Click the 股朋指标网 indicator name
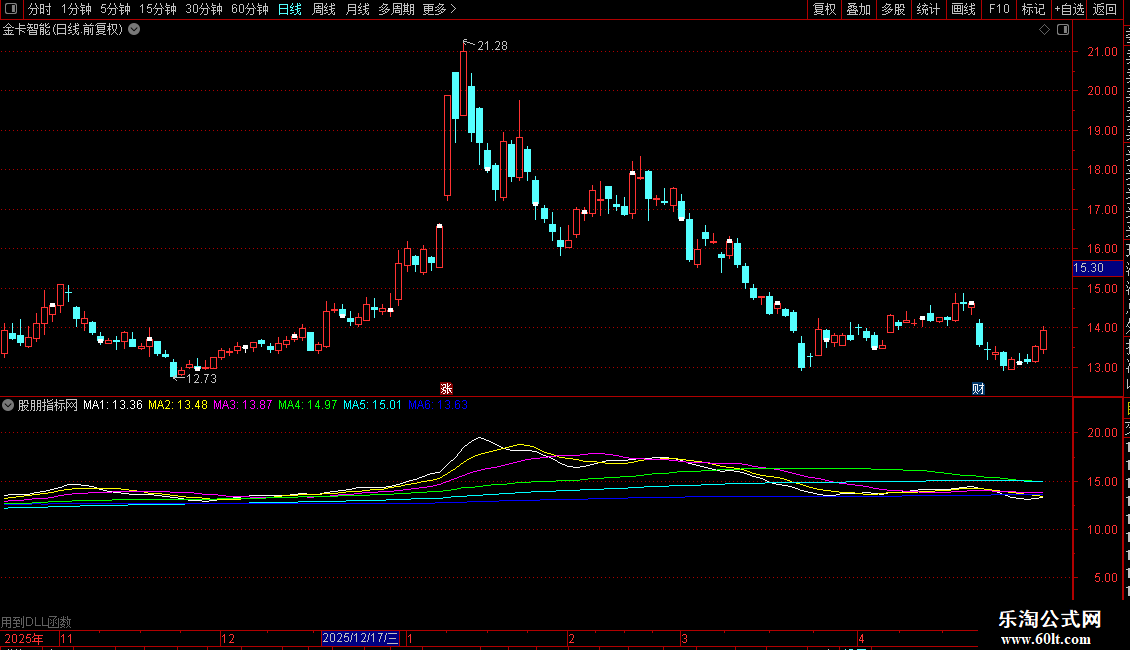The height and width of the screenshot is (650, 1130). [x=48, y=405]
